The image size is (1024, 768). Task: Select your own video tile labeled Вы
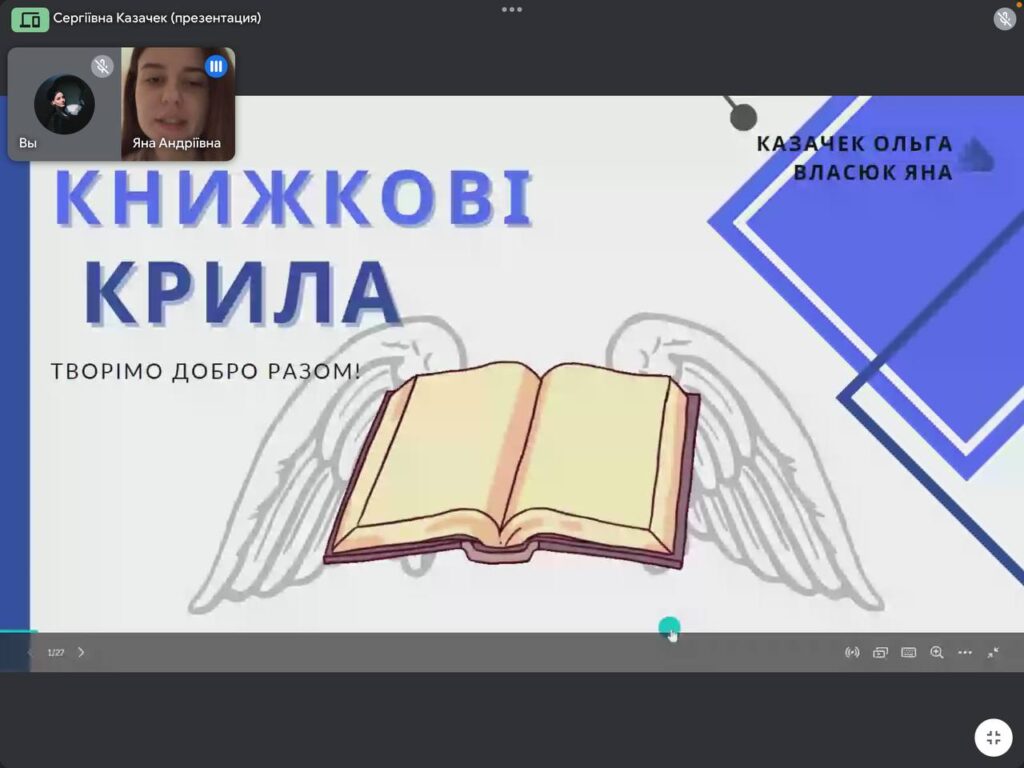(x=65, y=105)
